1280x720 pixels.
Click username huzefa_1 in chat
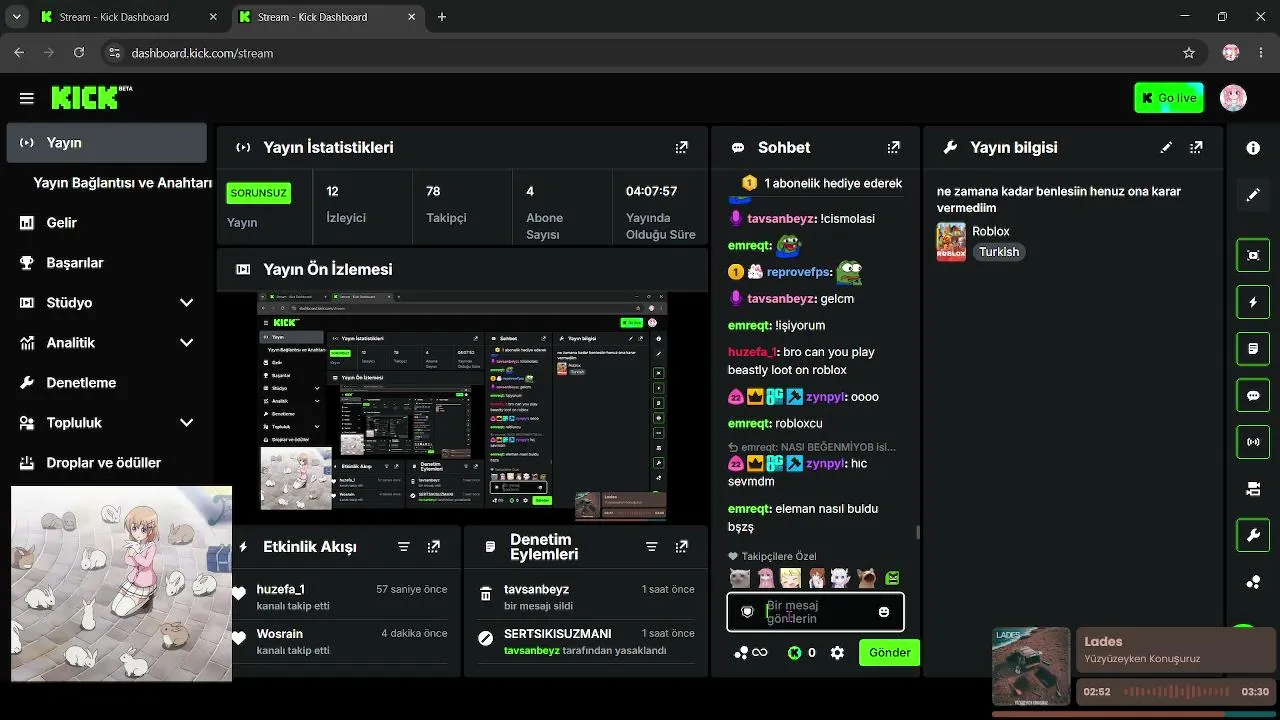(752, 352)
